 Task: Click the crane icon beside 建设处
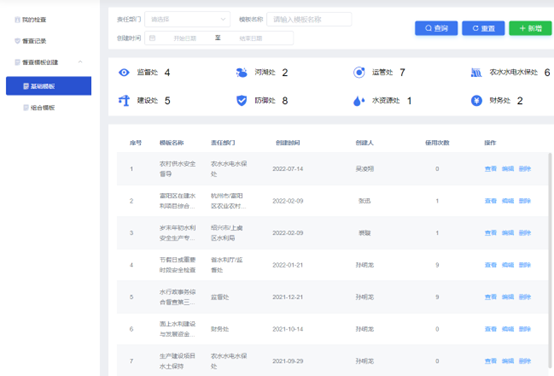124,101
